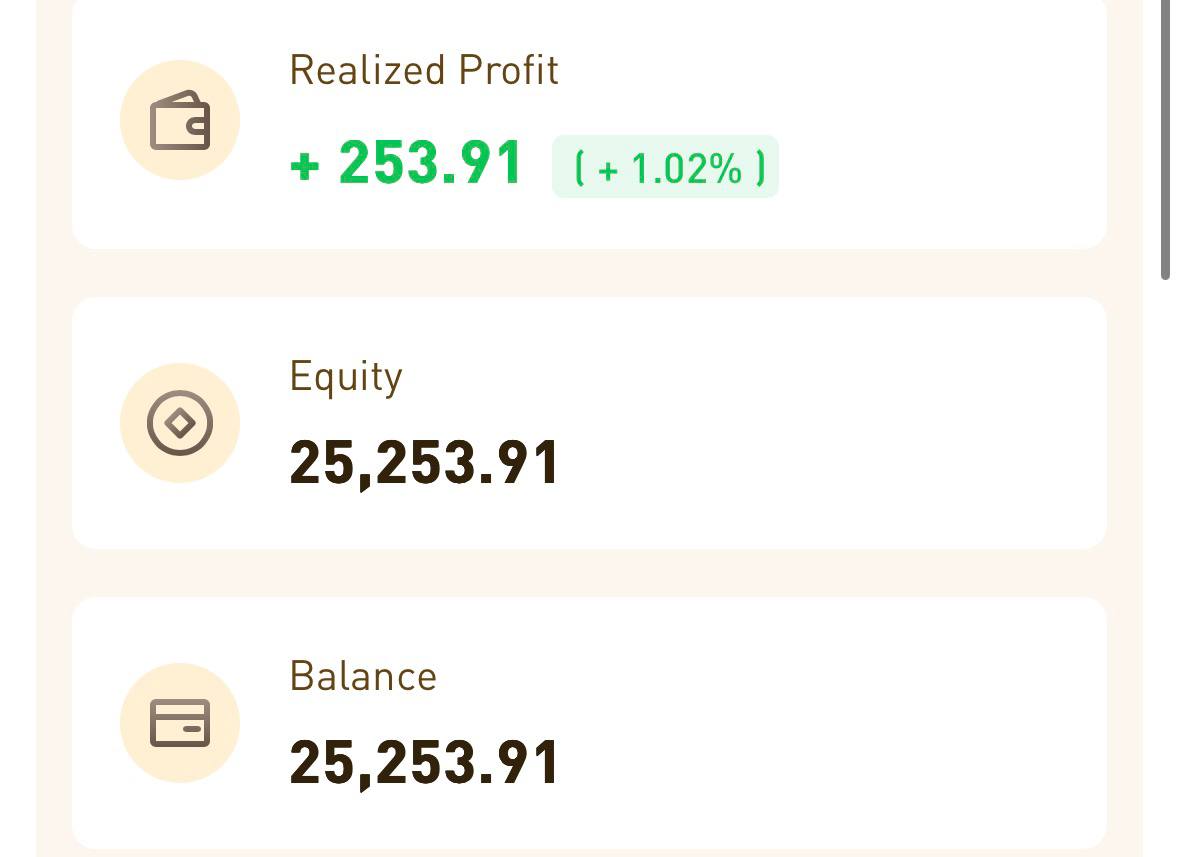Click the diamond coin icon beside Equity

pyautogui.click(x=180, y=422)
